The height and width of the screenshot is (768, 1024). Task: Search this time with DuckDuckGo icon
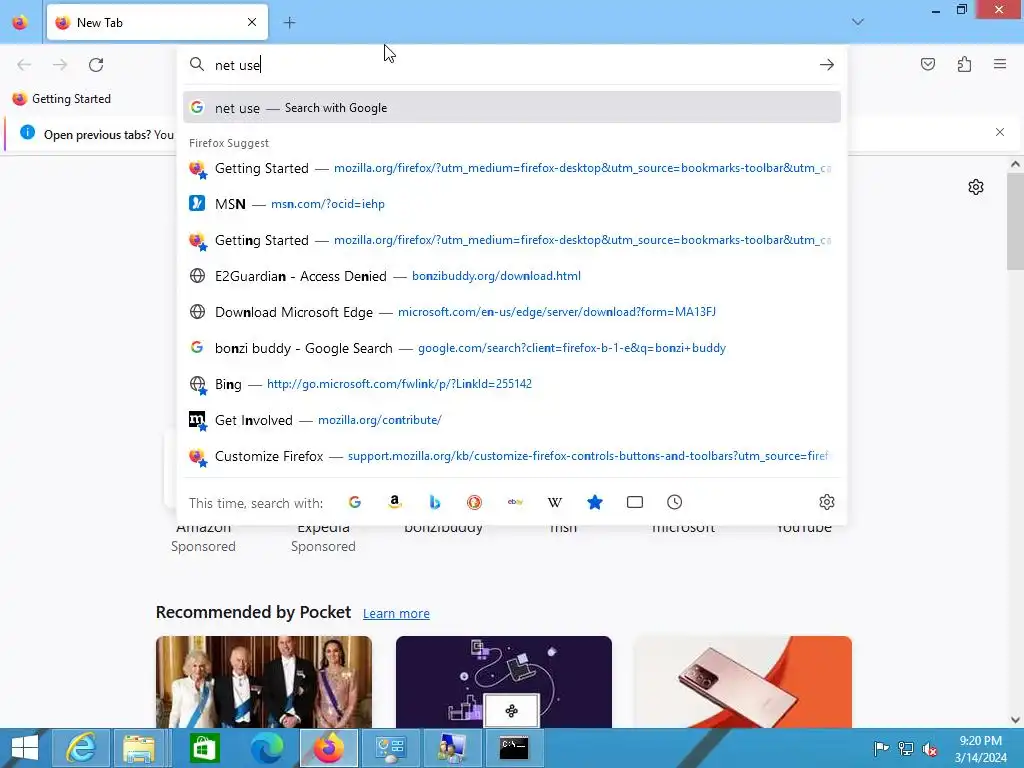pyautogui.click(x=474, y=502)
